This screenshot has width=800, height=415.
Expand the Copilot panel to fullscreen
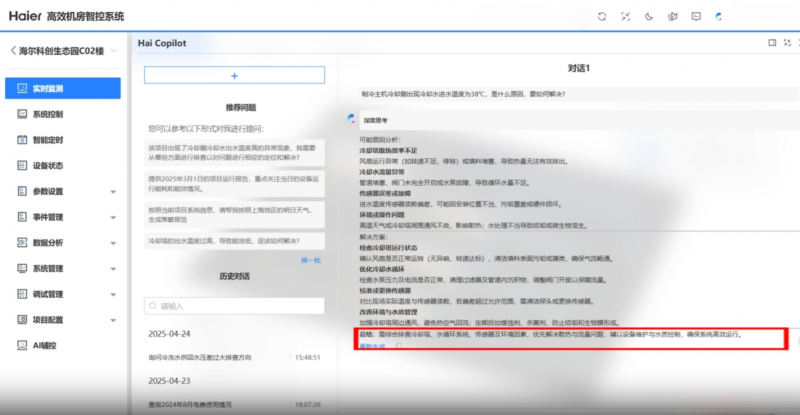click(x=787, y=43)
